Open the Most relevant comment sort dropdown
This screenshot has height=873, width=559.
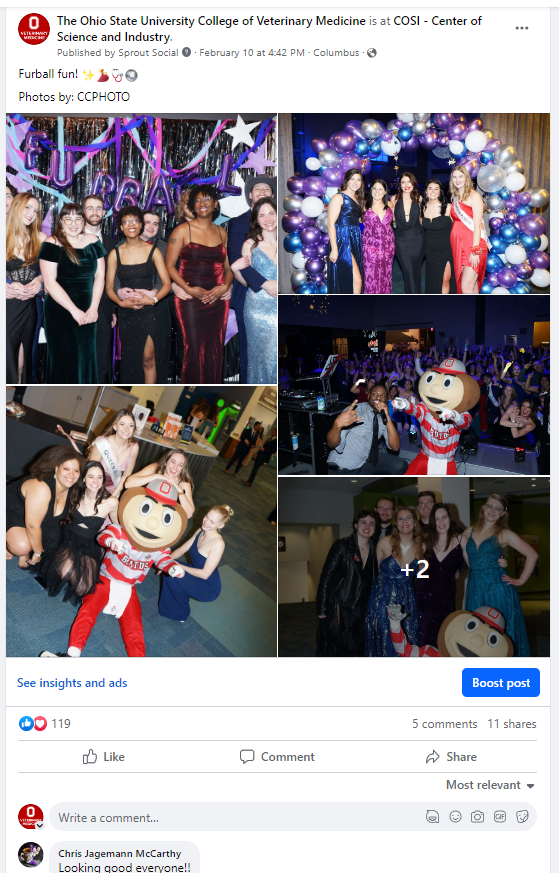pos(490,785)
